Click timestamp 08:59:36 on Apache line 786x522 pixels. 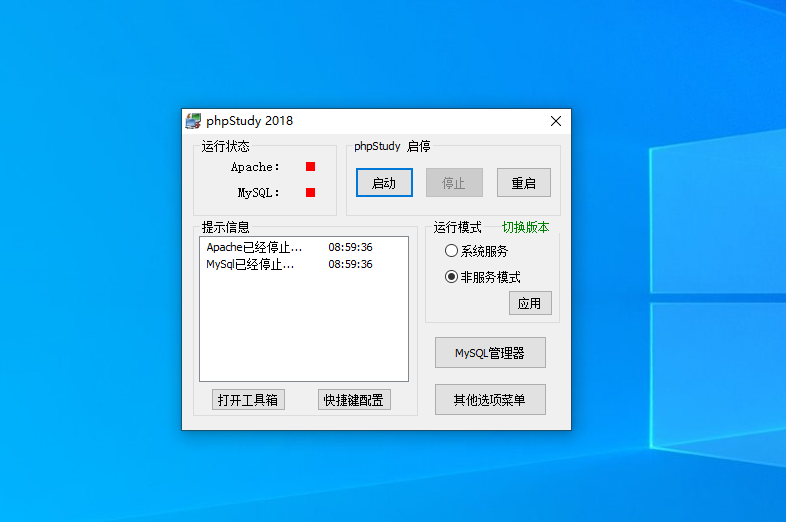[350, 247]
